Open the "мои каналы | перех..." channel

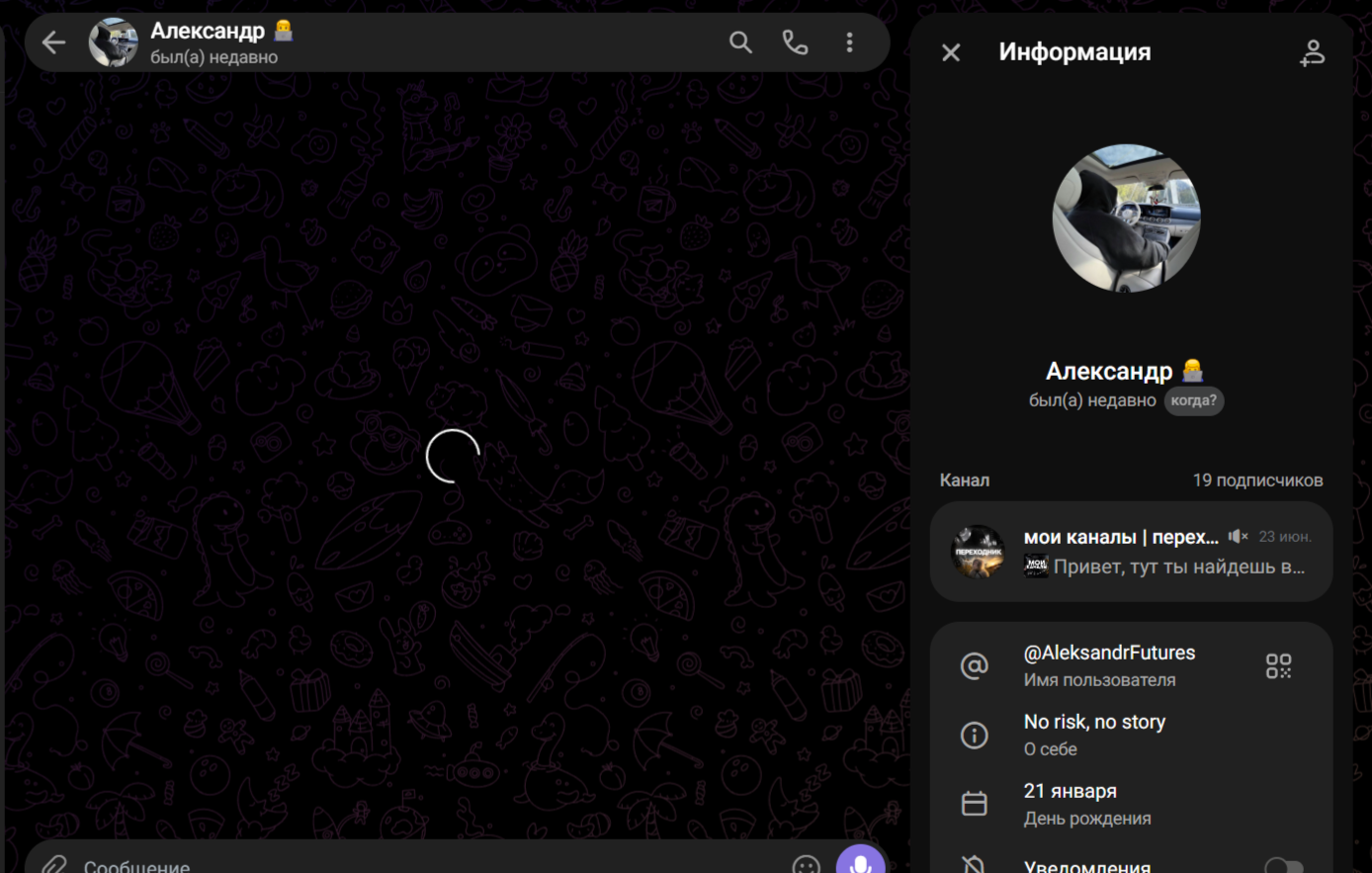tap(1131, 552)
